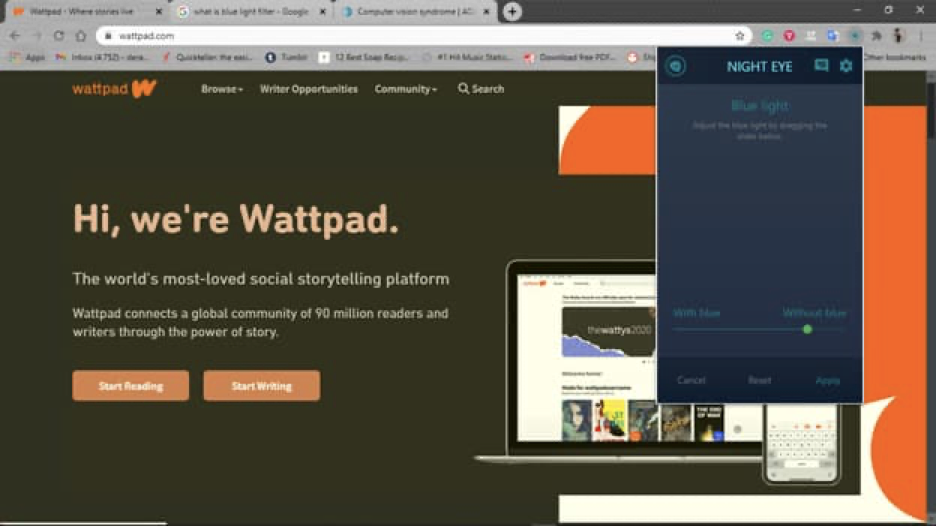Open the Quickteller bookmark

pyautogui.click(x=207, y=57)
